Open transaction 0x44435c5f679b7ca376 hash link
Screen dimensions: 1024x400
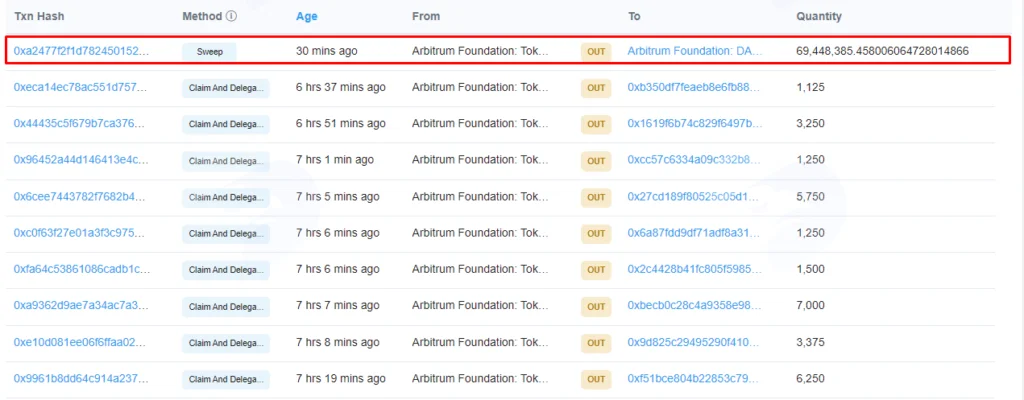(x=81, y=124)
